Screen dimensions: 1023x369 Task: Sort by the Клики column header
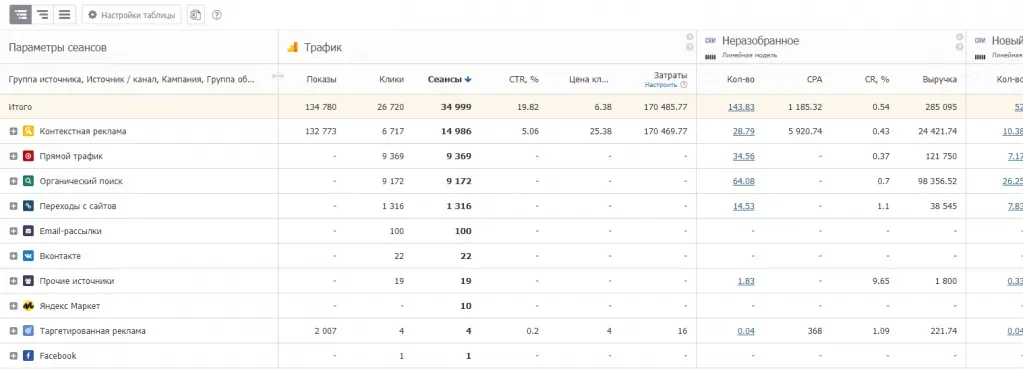tap(391, 80)
